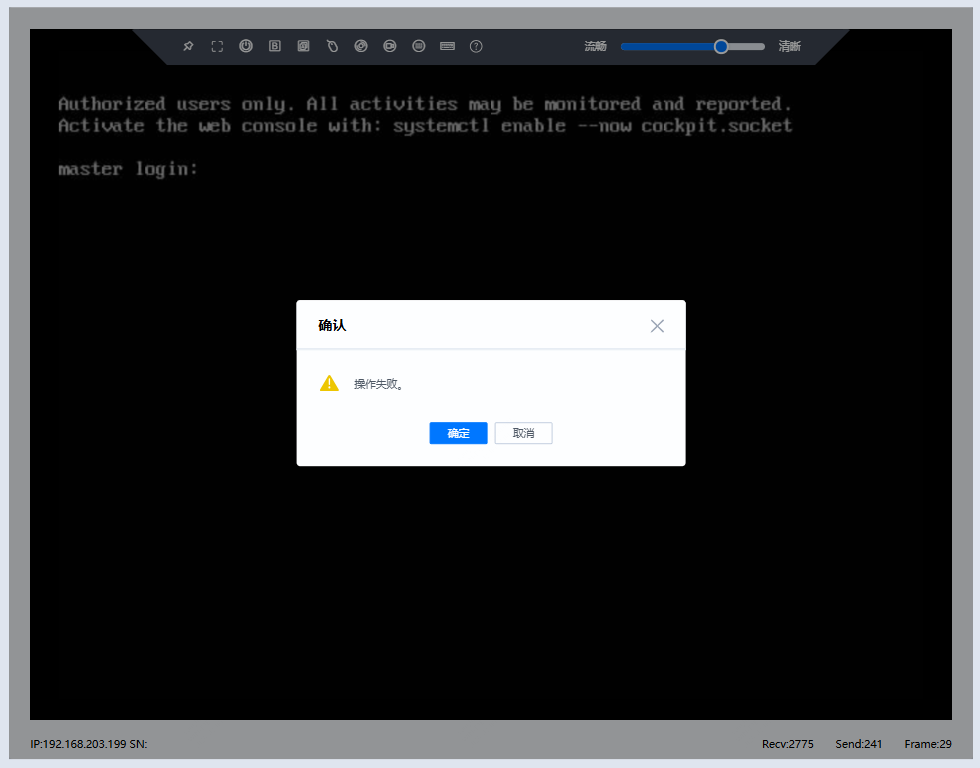This screenshot has width=980, height=768.
Task: Enter fullscreen mode via toolbar icon
Action: point(217,46)
